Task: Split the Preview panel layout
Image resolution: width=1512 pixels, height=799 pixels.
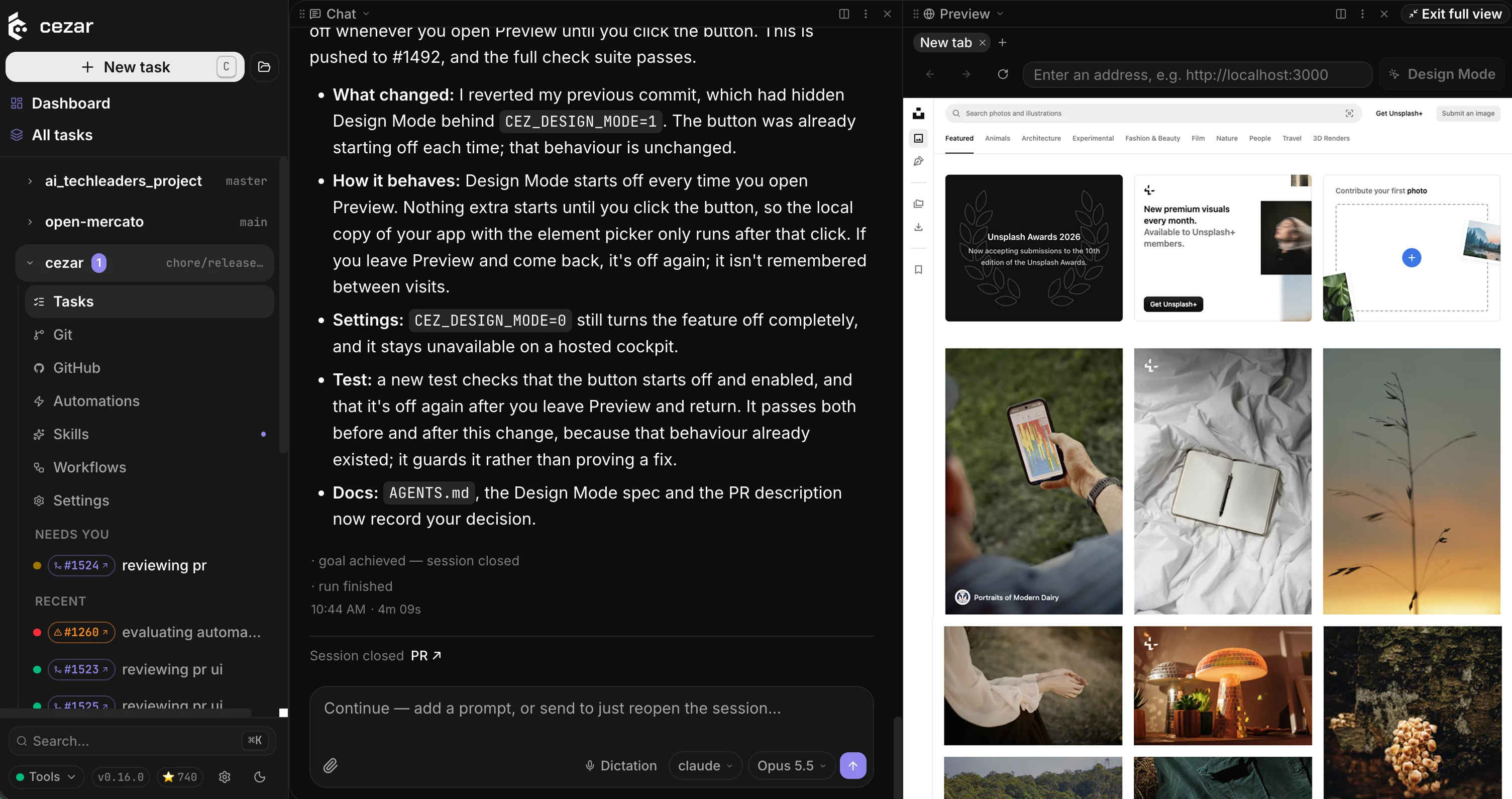Action: point(1341,14)
